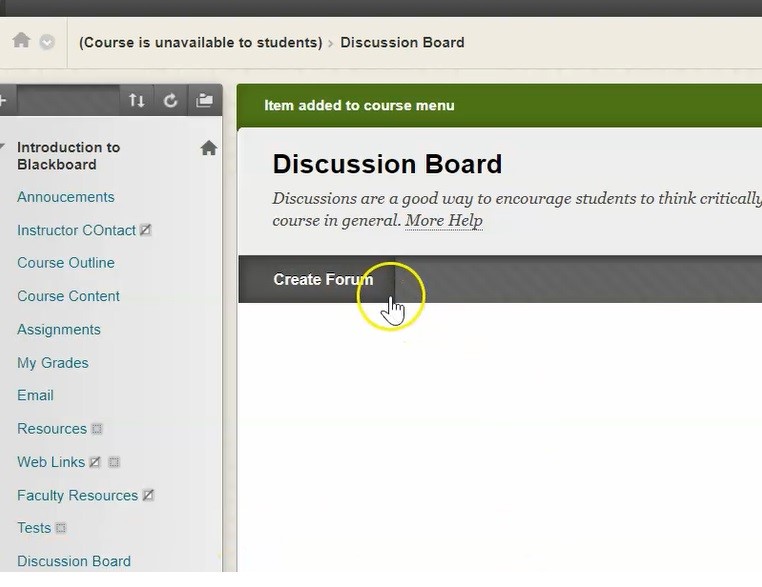Viewport: 762px width, 587px height.
Task: Click the hidden icon next to Faculty Resources
Action: tap(148, 495)
